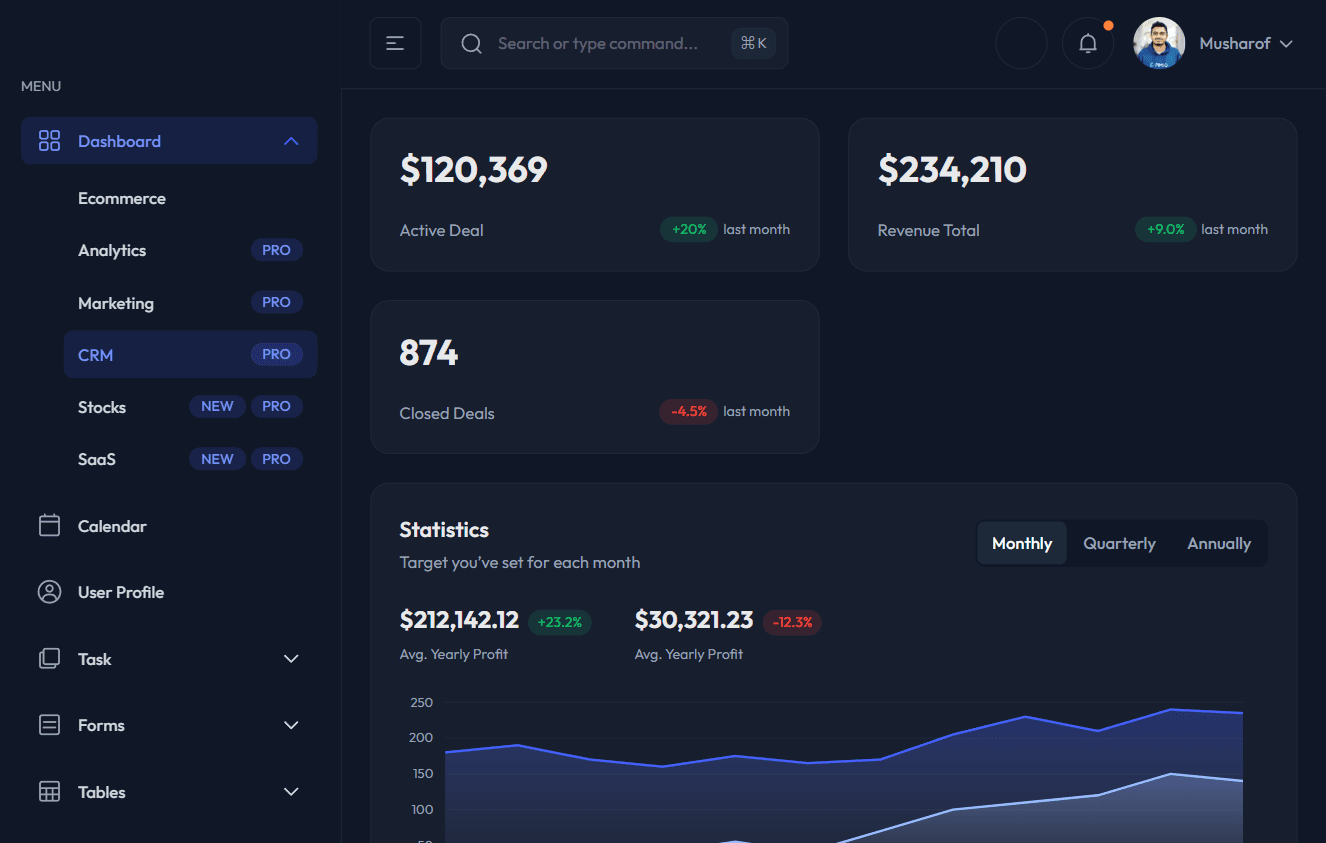Open notifications with the bell icon

(x=1088, y=43)
